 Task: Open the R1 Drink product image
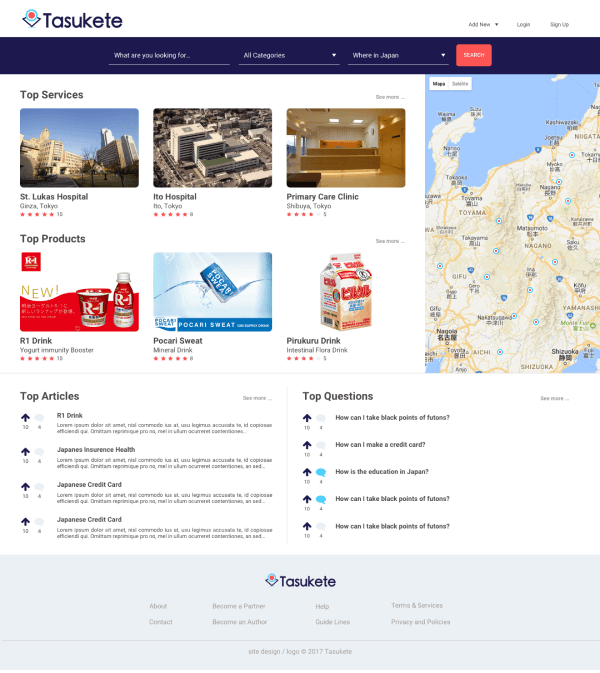pos(79,292)
